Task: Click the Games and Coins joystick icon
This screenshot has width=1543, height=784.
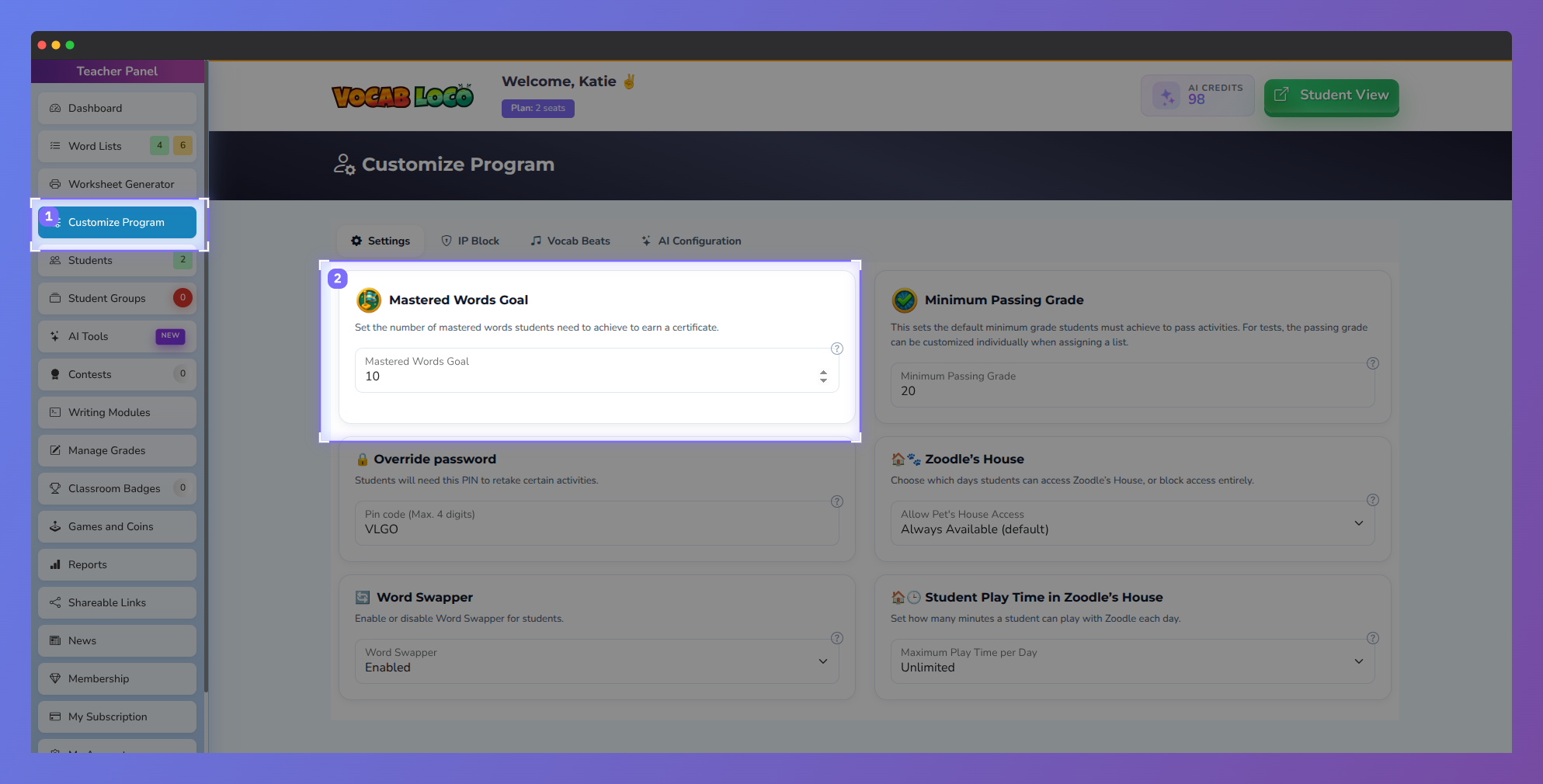Action: click(x=55, y=526)
